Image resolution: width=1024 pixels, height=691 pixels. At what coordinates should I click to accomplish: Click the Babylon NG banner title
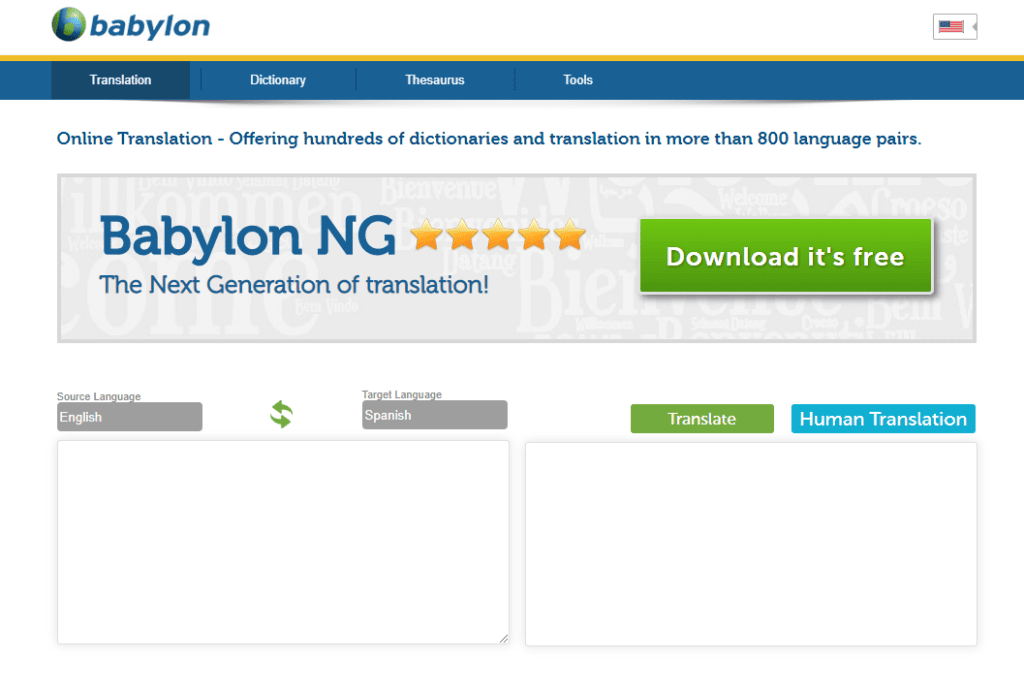tap(248, 236)
